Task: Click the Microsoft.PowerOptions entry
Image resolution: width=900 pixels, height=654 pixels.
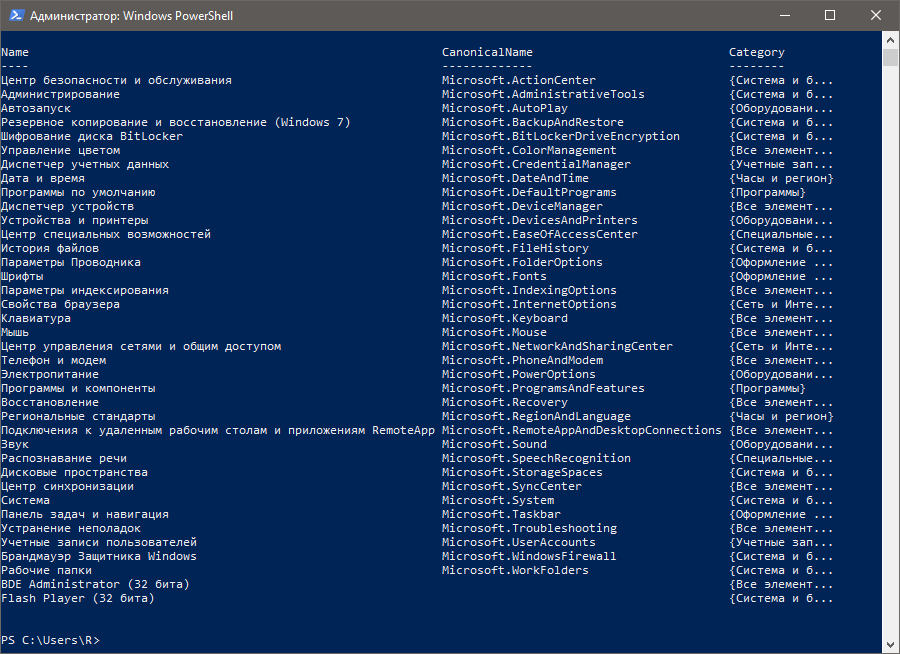Action: 519,373
